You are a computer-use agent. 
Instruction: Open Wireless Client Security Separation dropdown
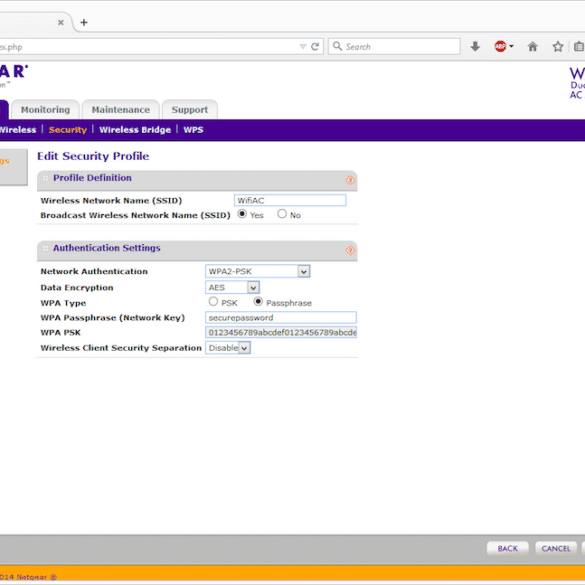point(228,348)
